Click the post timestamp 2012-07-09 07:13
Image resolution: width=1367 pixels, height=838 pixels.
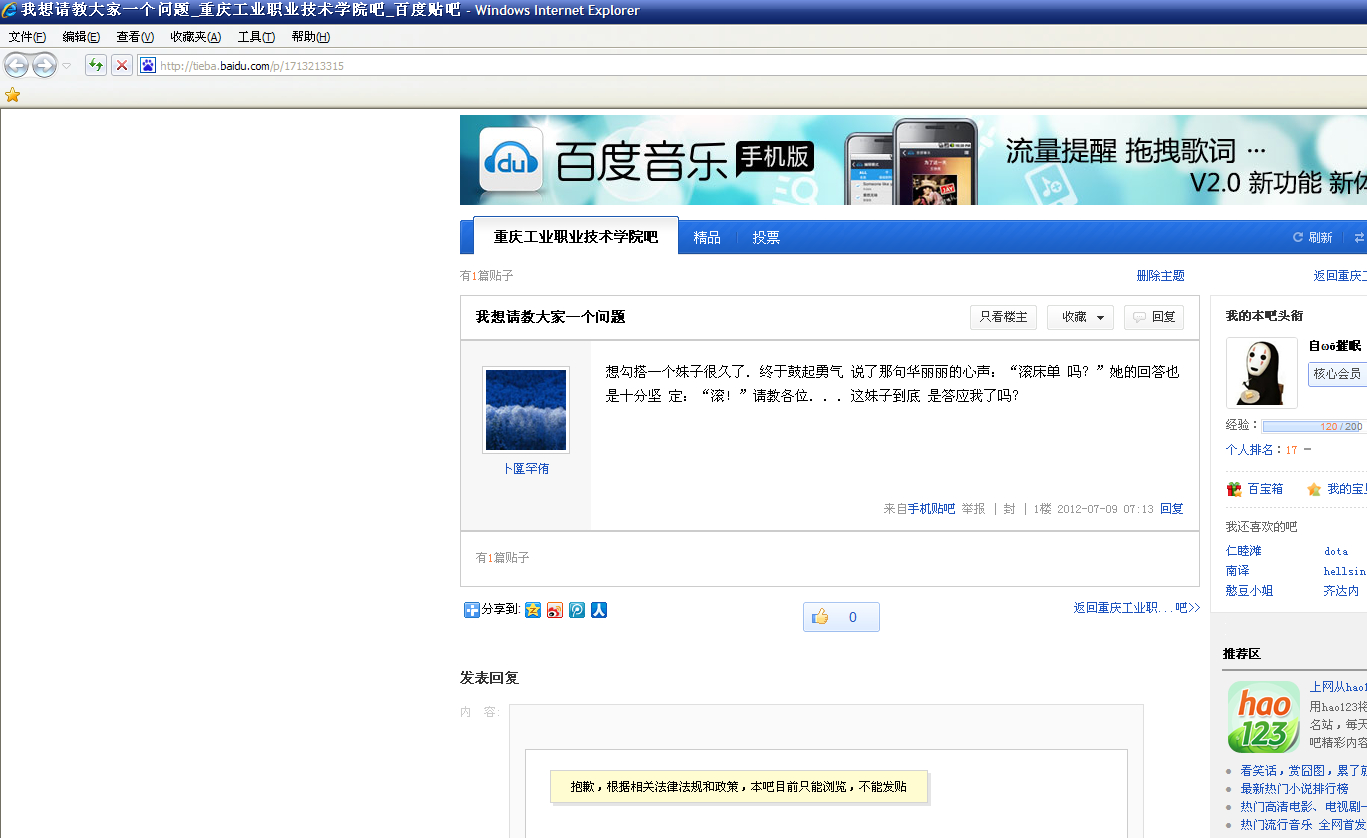1105,509
